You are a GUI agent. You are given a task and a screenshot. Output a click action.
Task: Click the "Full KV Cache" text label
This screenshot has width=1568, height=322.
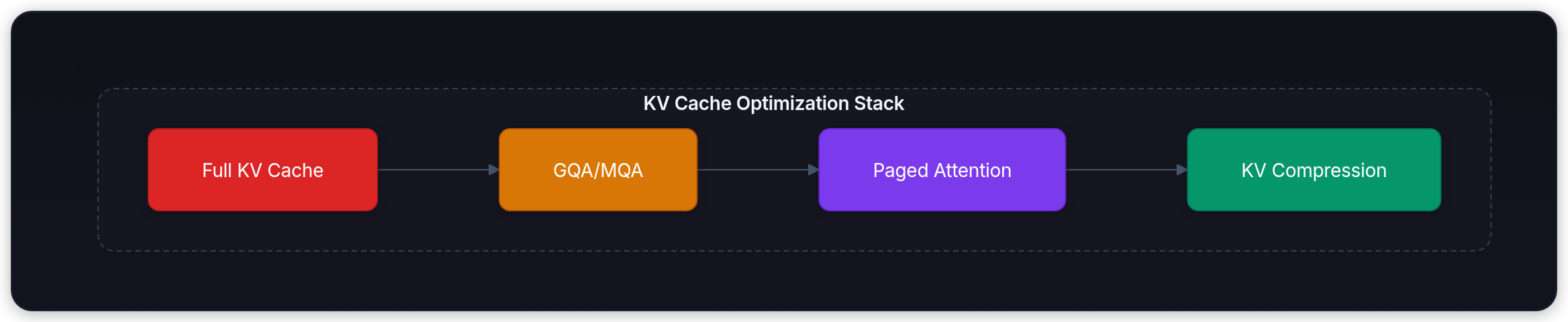click(x=262, y=170)
